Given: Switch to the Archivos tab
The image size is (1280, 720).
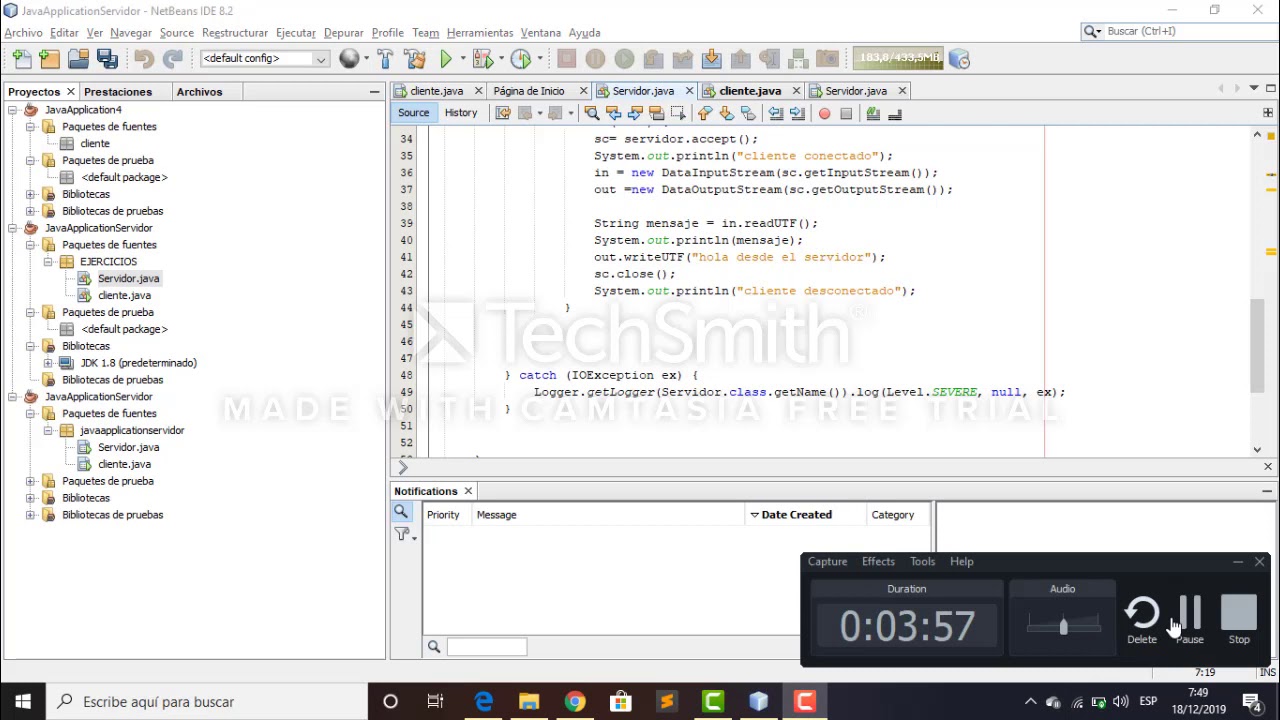Looking at the screenshot, I should click(x=199, y=92).
